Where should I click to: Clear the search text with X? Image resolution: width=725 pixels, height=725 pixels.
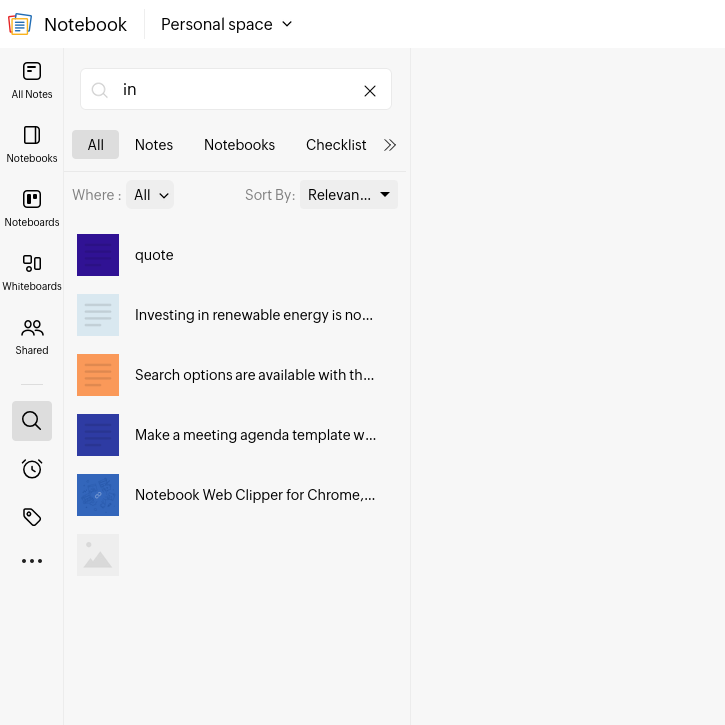click(370, 91)
